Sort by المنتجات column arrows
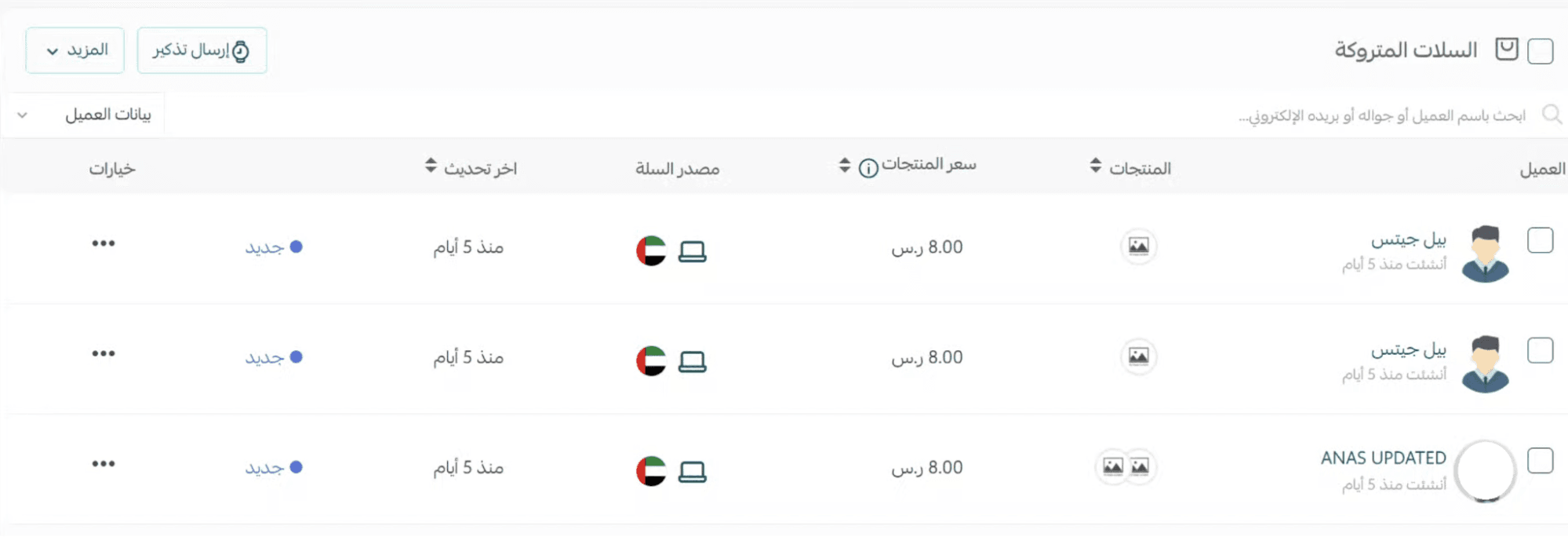The width and height of the screenshot is (1568, 537). (x=1095, y=166)
